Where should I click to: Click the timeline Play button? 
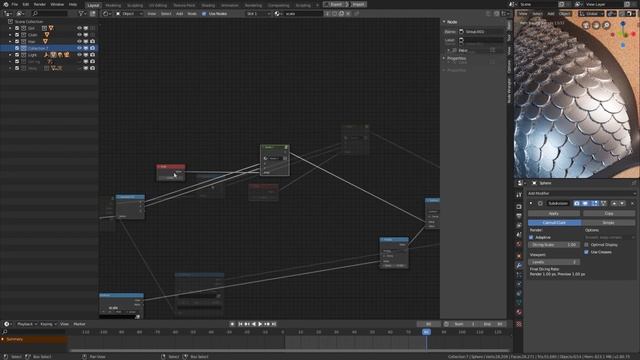point(260,324)
